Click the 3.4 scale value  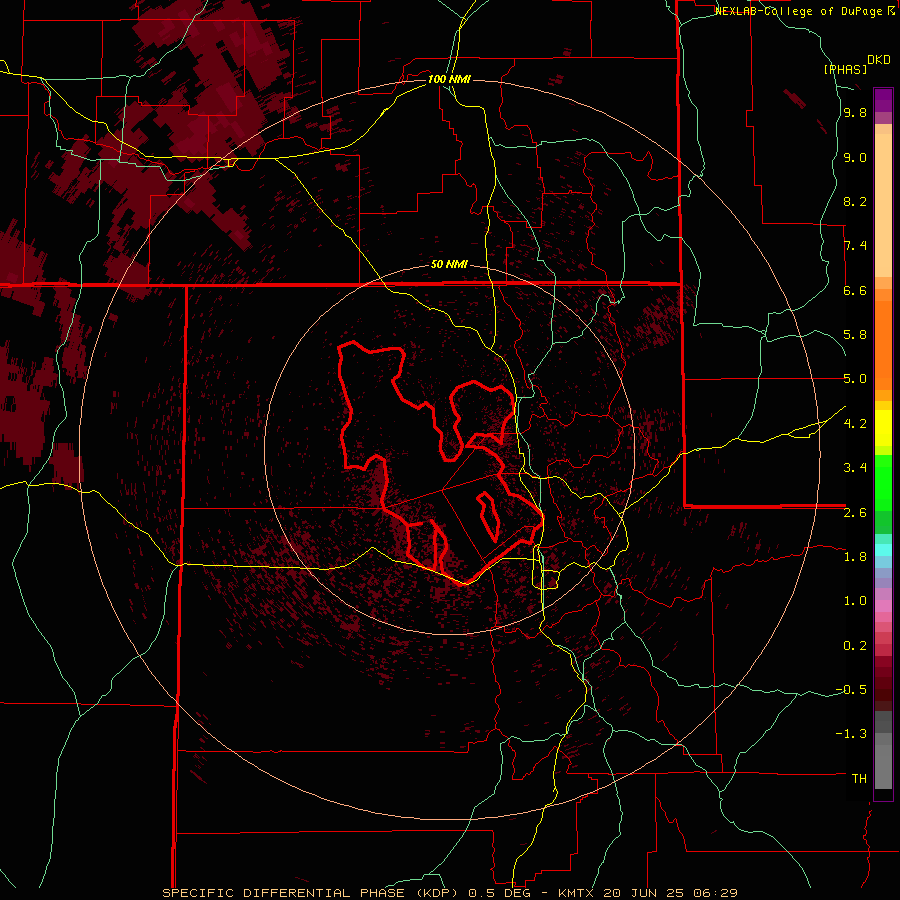(855, 468)
